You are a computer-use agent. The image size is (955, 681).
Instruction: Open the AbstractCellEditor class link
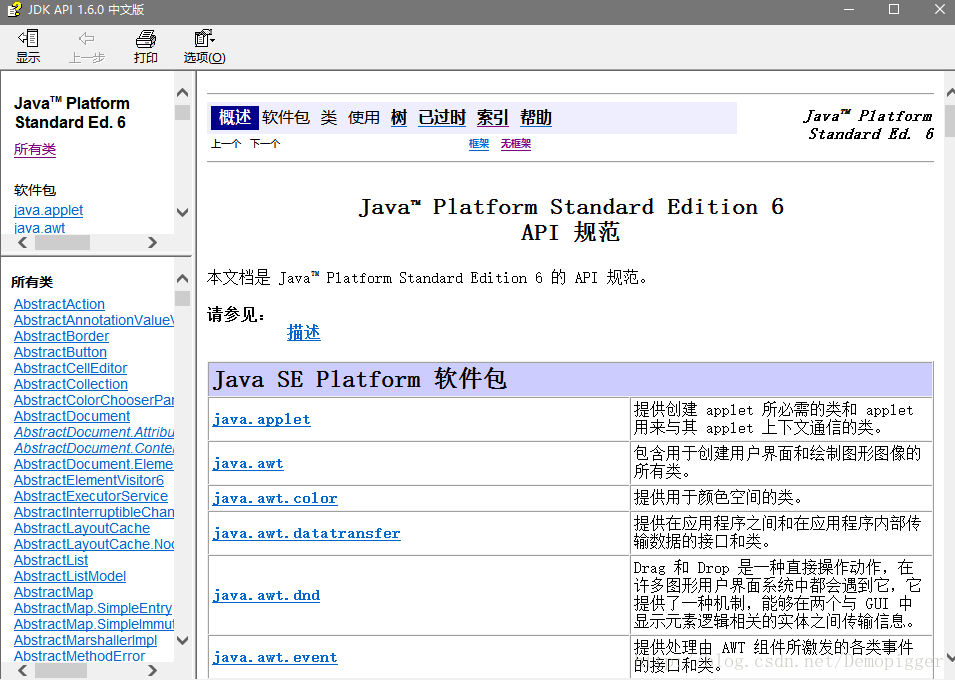(71, 368)
